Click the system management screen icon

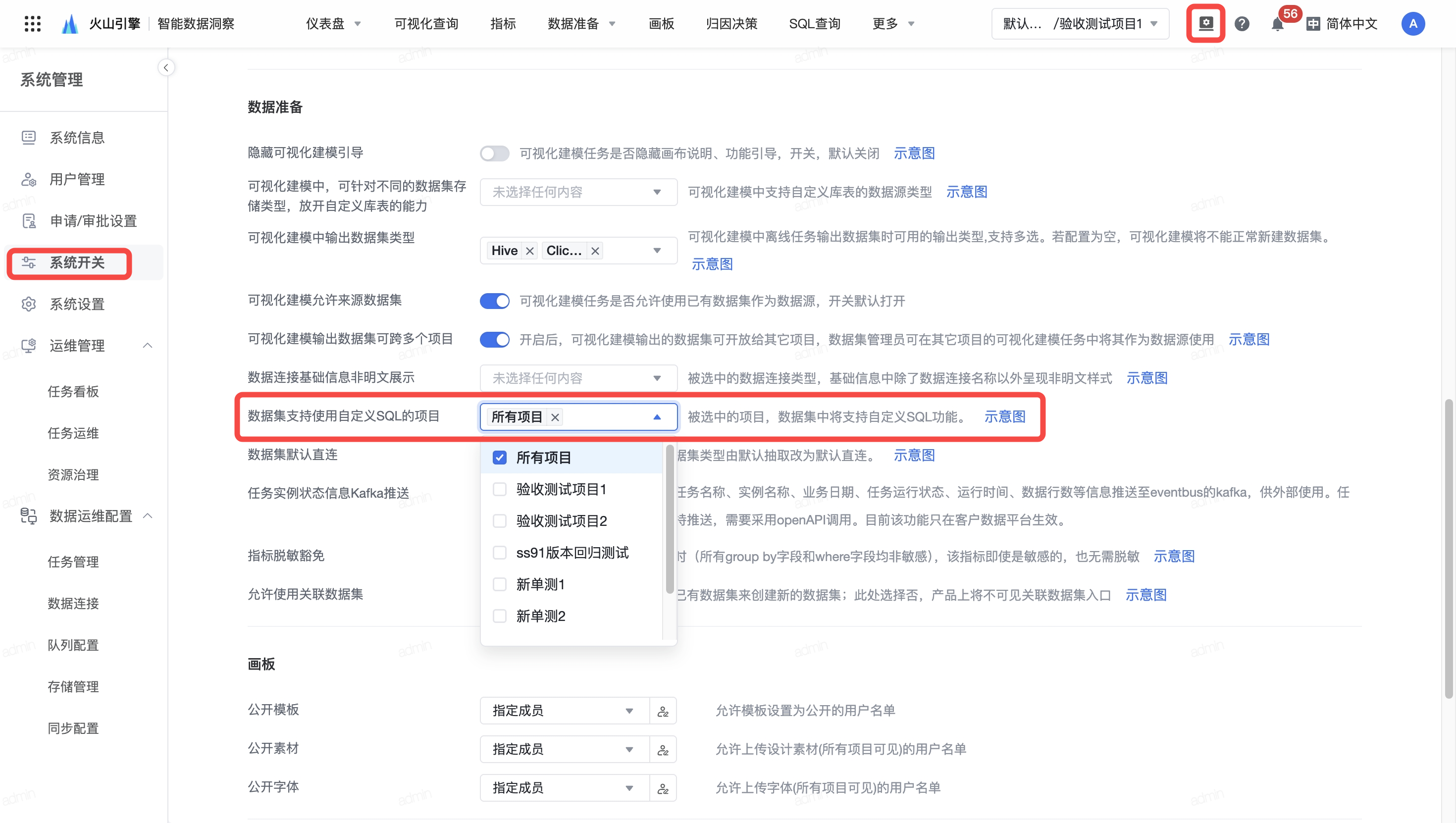pyautogui.click(x=1205, y=23)
